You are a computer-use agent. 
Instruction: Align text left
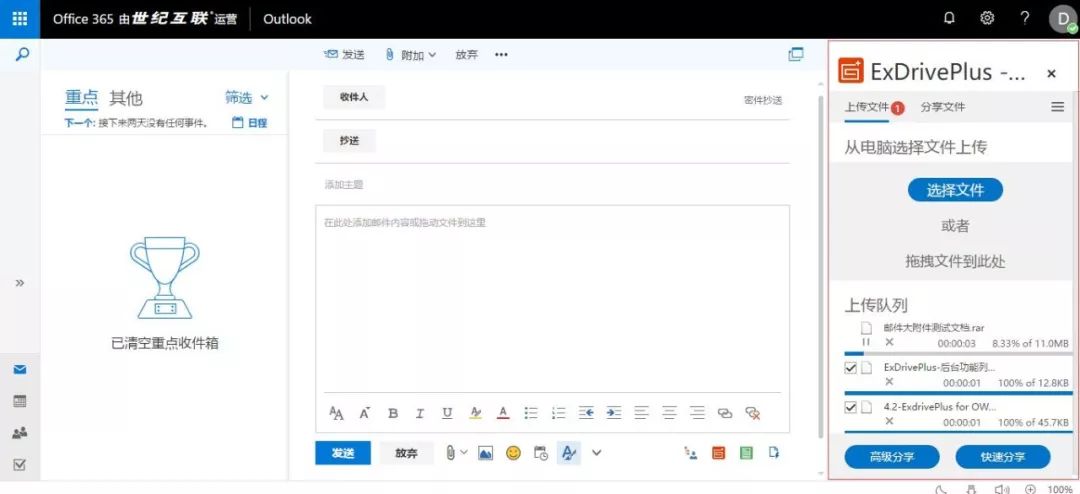pyautogui.click(x=641, y=413)
